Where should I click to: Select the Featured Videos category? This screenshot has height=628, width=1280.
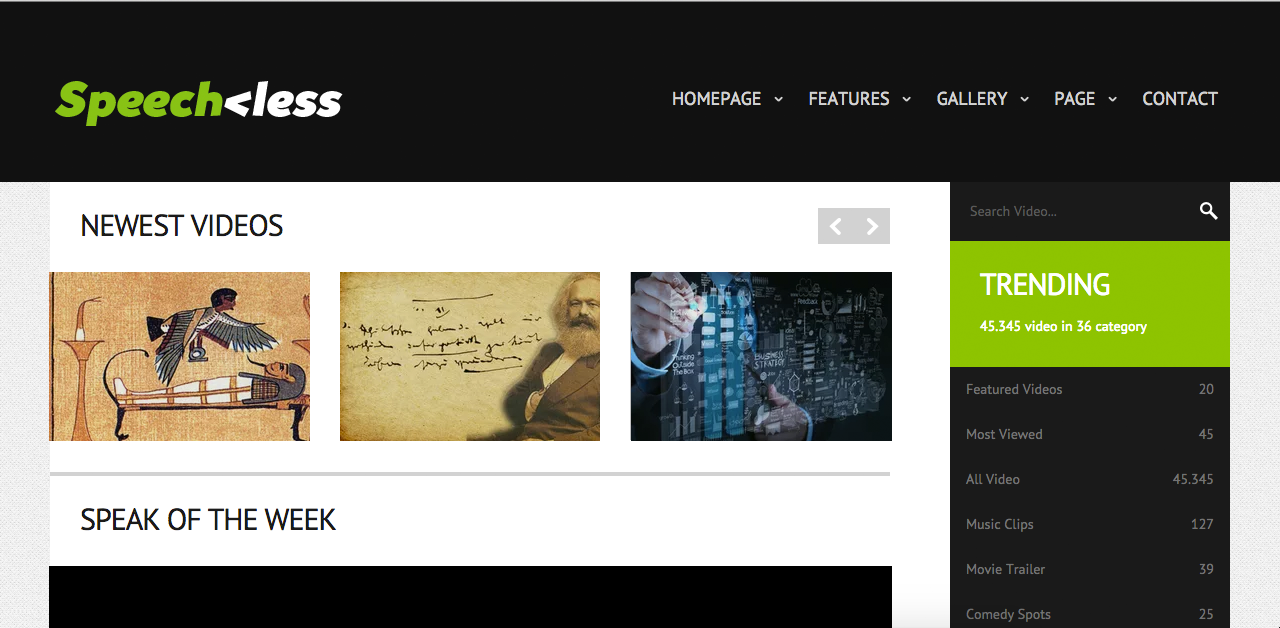[1090, 389]
